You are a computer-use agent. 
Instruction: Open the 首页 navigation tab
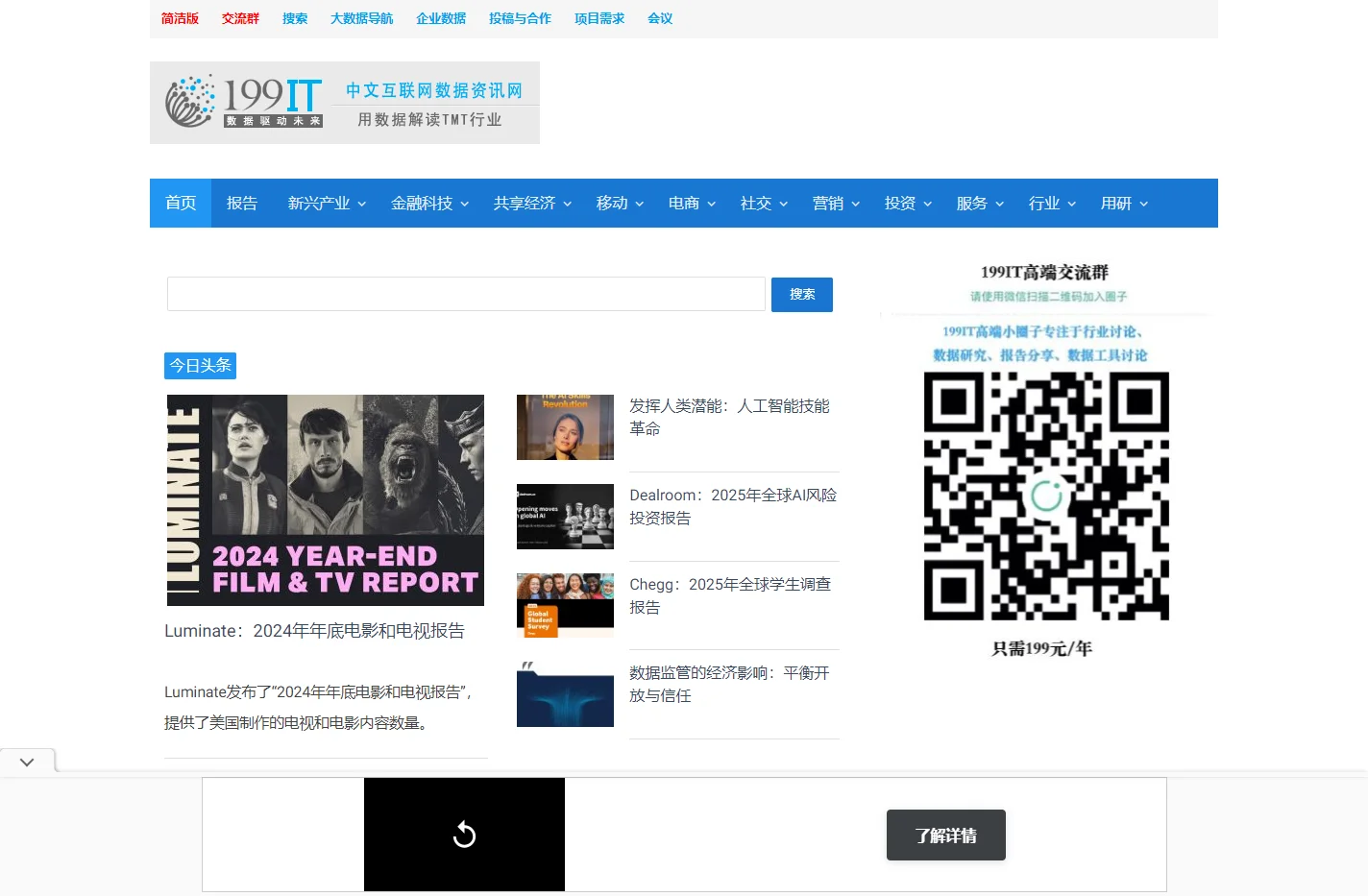click(181, 203)
